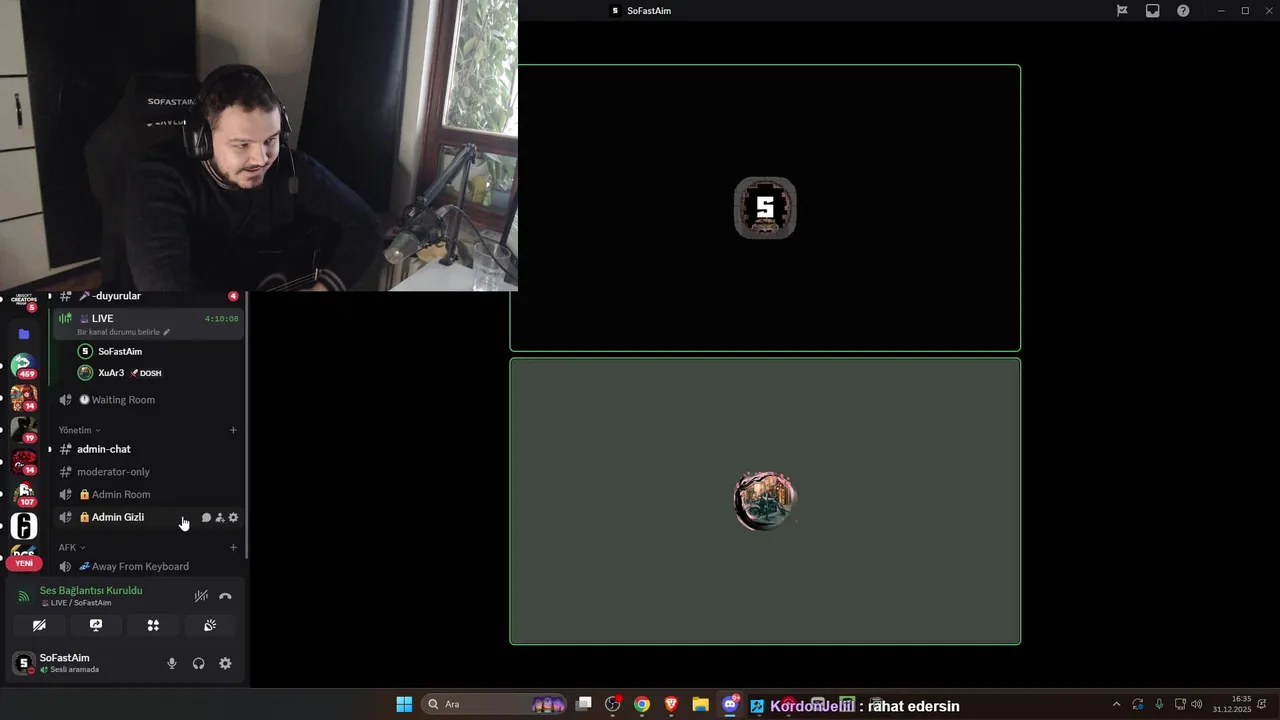The height and width of the screenshot is (720, 1280).
Task: Open the server folder icon
Action: 24,334
